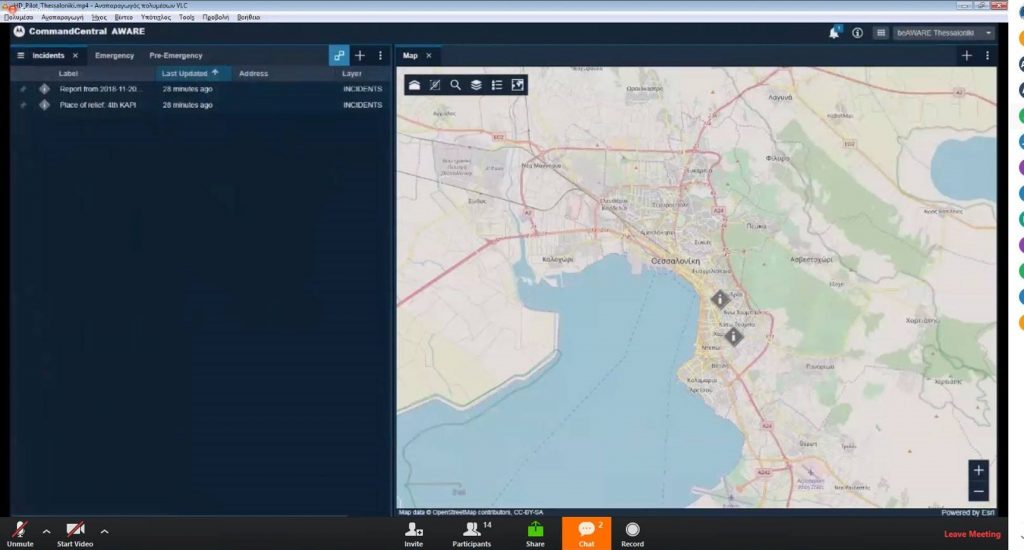Open the VLC first menu Πολυμέσα
The width and height of the screenshot is (1024, 550).
pos(19,17)
